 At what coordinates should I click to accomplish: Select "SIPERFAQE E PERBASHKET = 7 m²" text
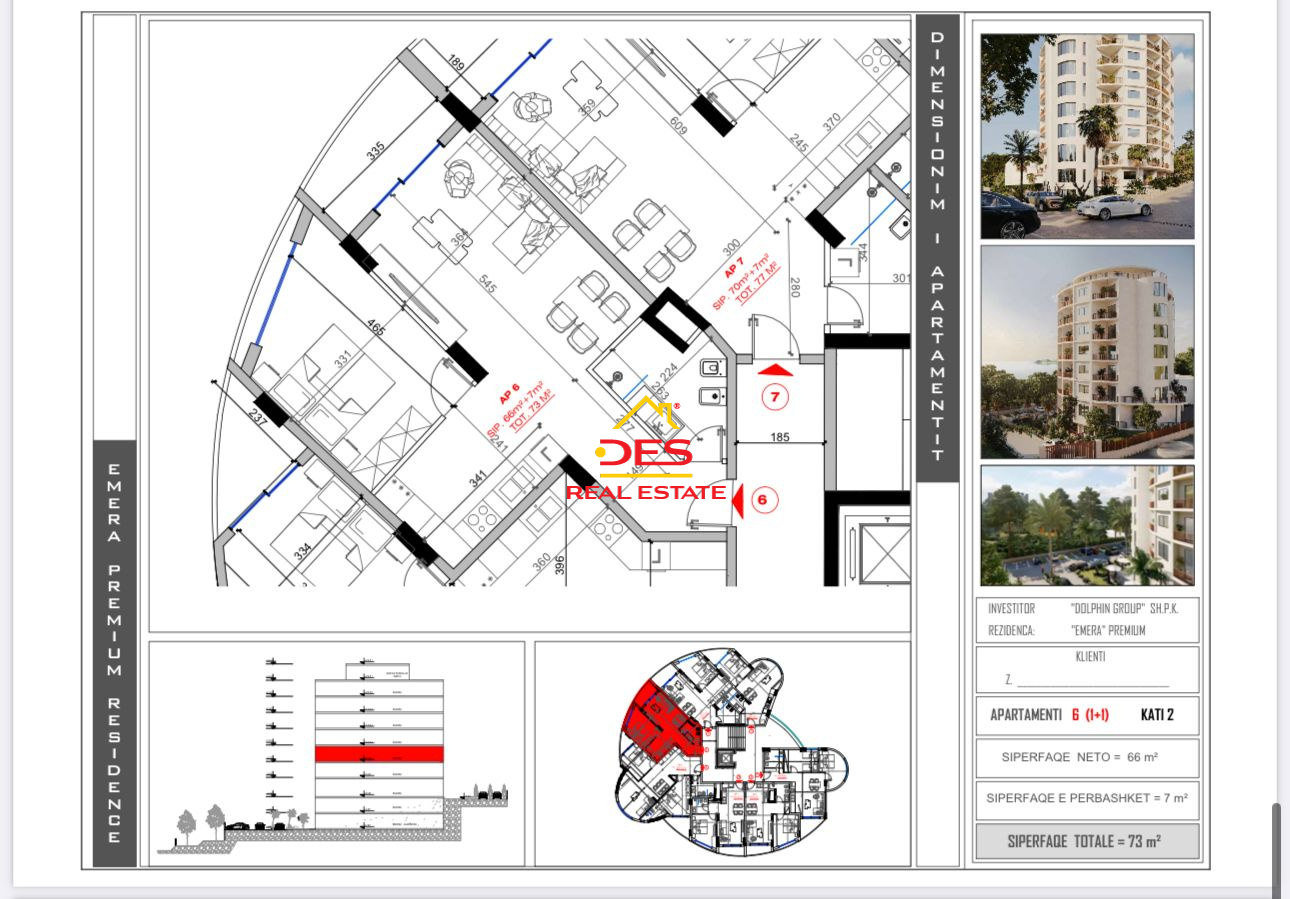(1087, 799)
